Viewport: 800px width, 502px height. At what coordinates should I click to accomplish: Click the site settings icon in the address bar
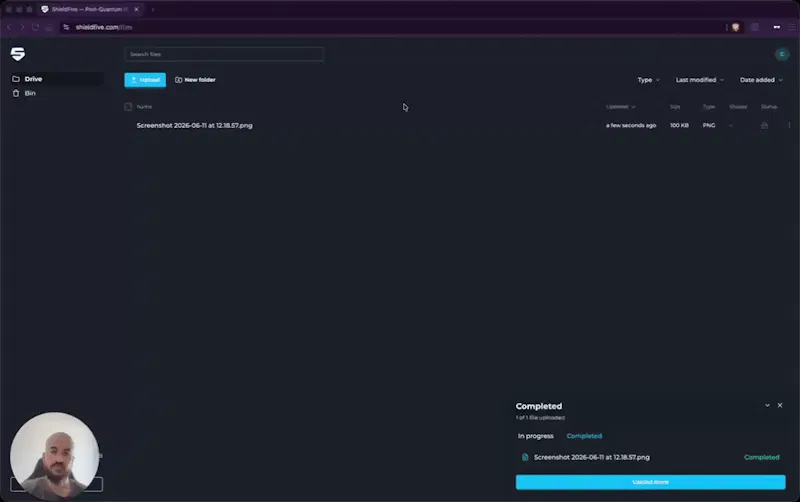[66, 27]
